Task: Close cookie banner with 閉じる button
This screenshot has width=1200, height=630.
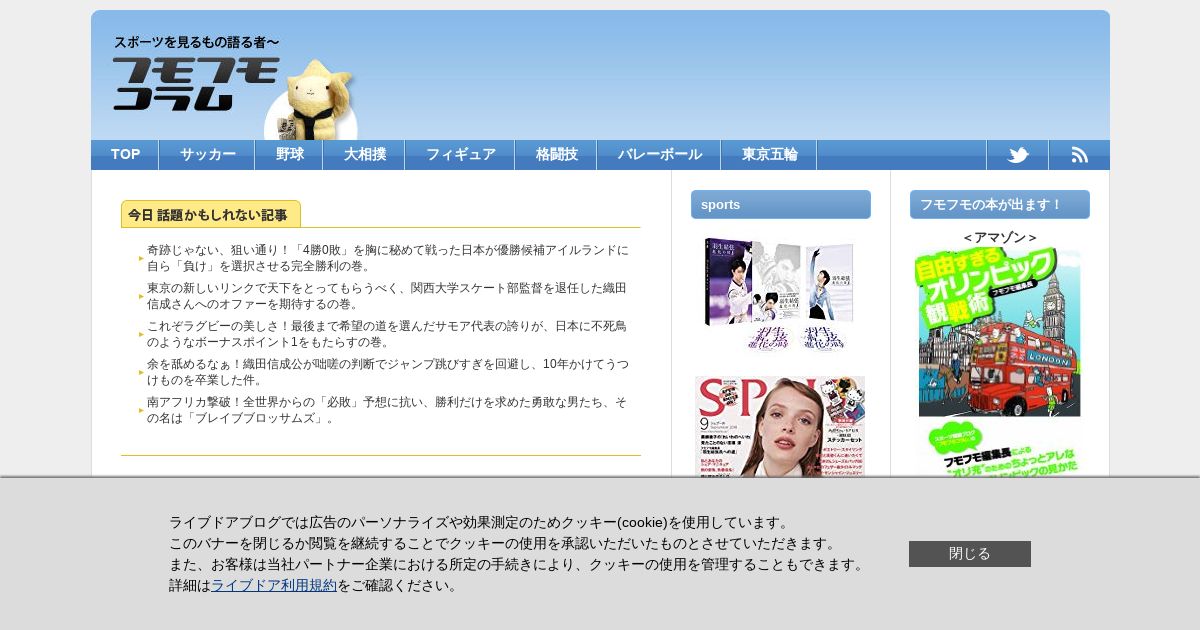Action: pyautogui.click(x=970, y=554)
